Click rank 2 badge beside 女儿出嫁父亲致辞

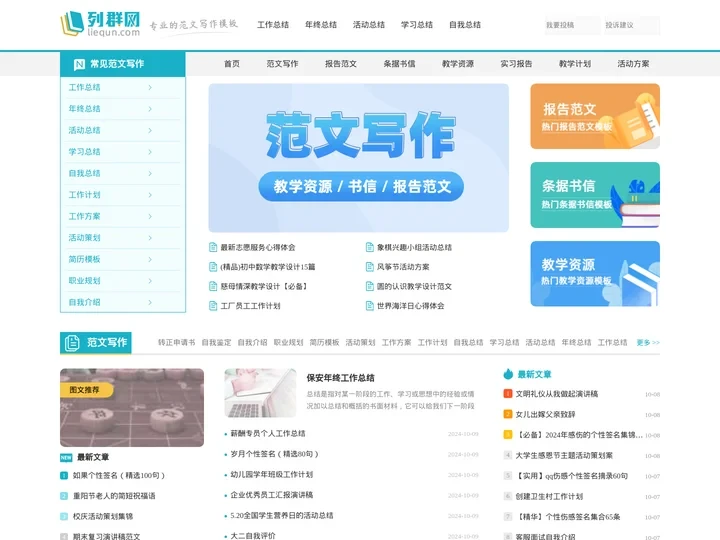point(508,414)
